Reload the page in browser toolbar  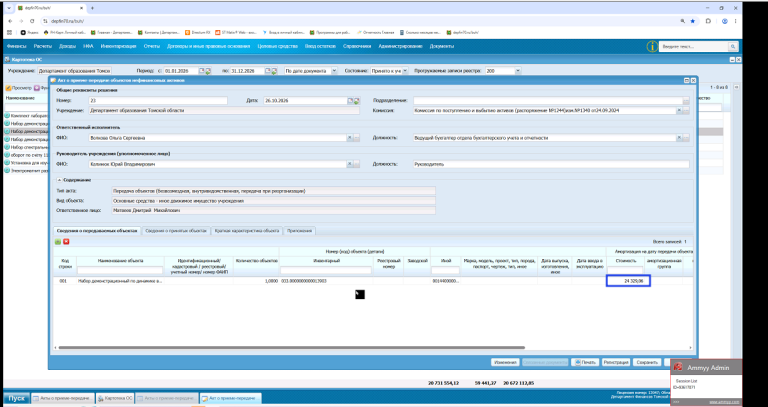[32, 21]
